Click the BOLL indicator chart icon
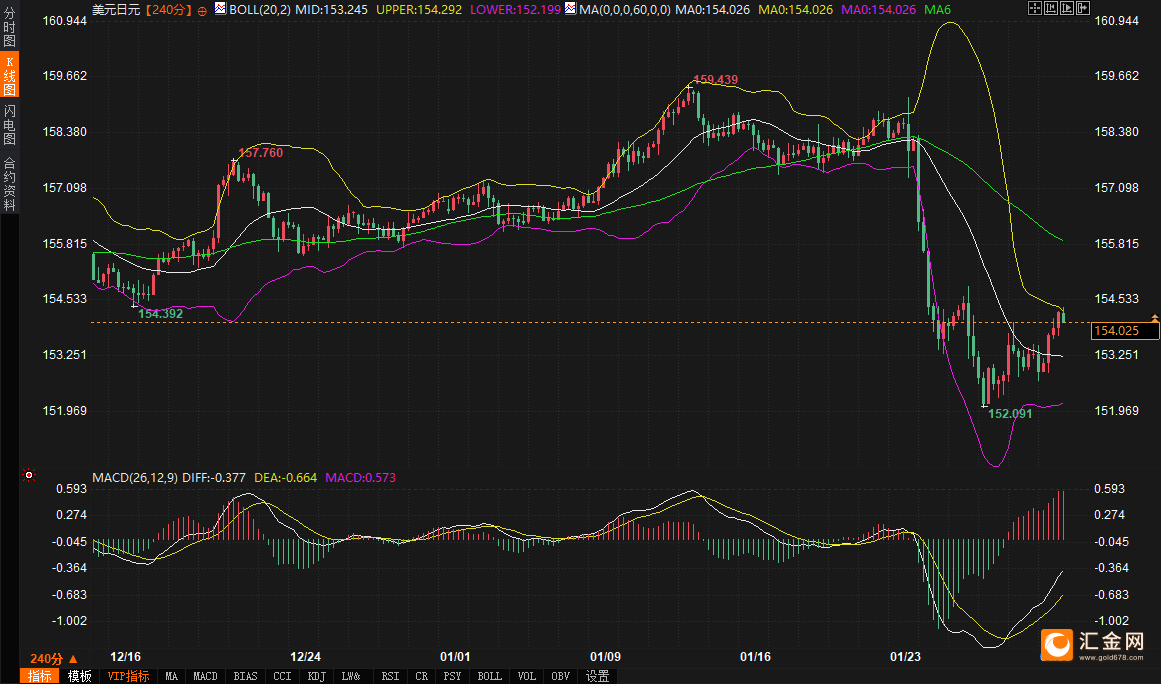This screenshot has width=1161, height=684. pyautogui.click(x=221, y=8)
